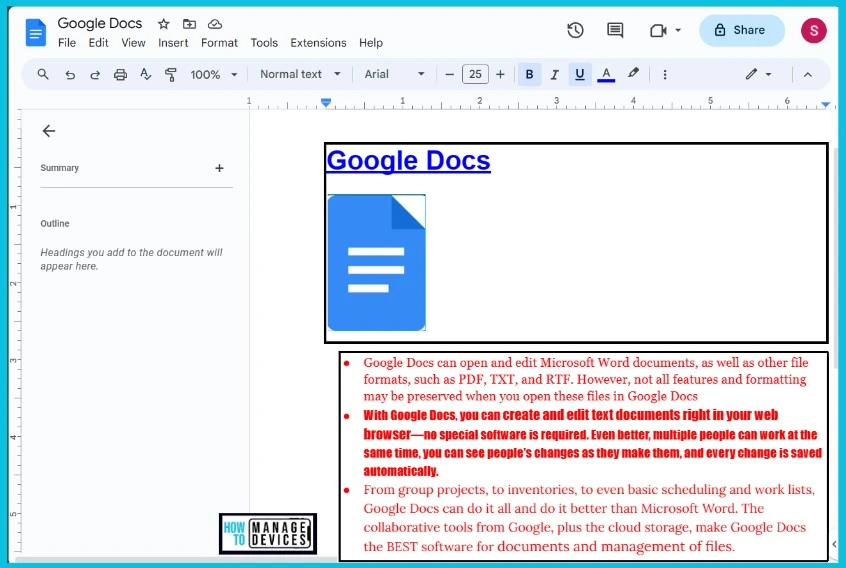Run spelling and grammar check

[145, 74]
